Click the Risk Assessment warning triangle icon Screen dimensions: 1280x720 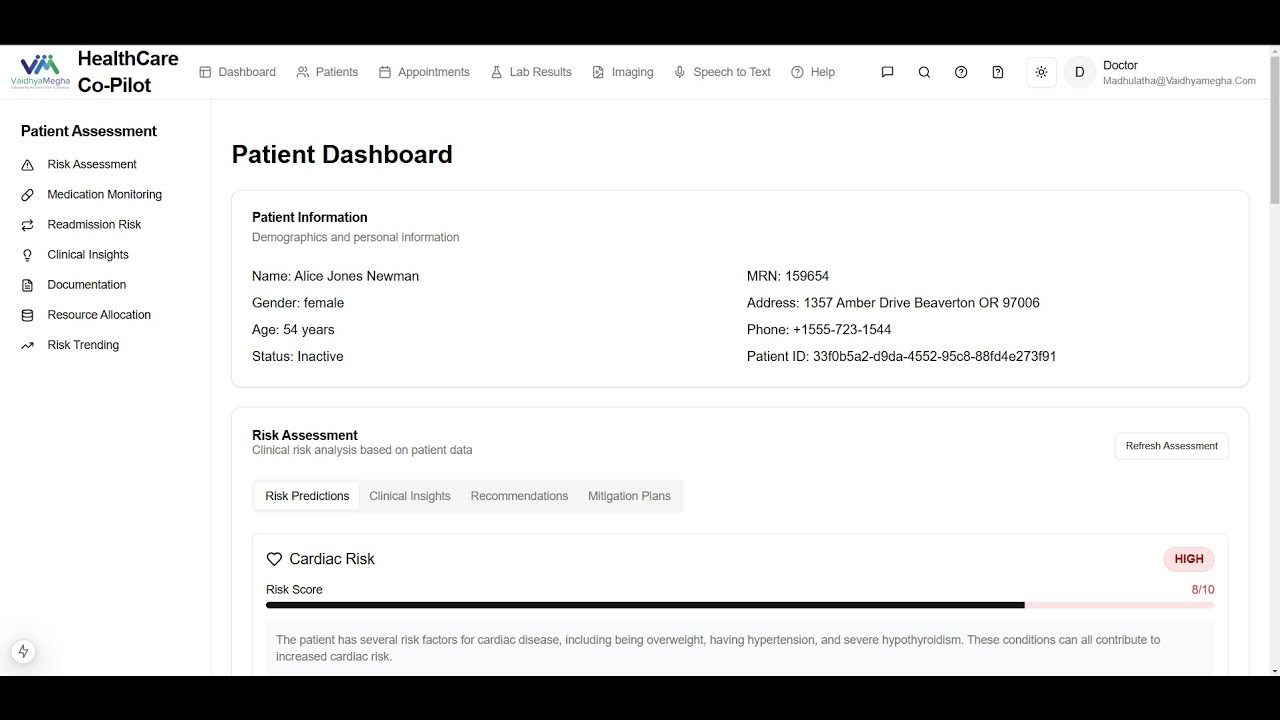tap(27, 164)
